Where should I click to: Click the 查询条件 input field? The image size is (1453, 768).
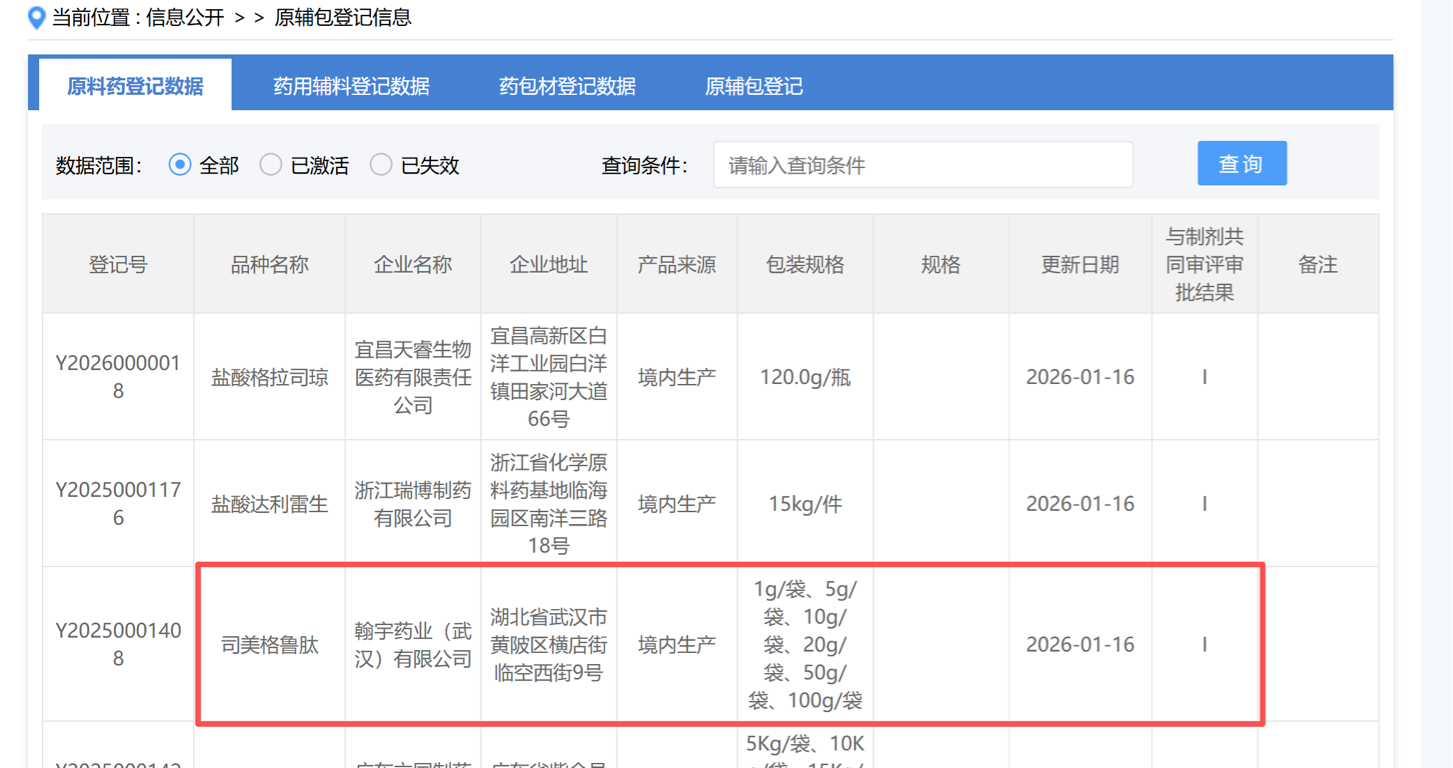tap(923, 165)
